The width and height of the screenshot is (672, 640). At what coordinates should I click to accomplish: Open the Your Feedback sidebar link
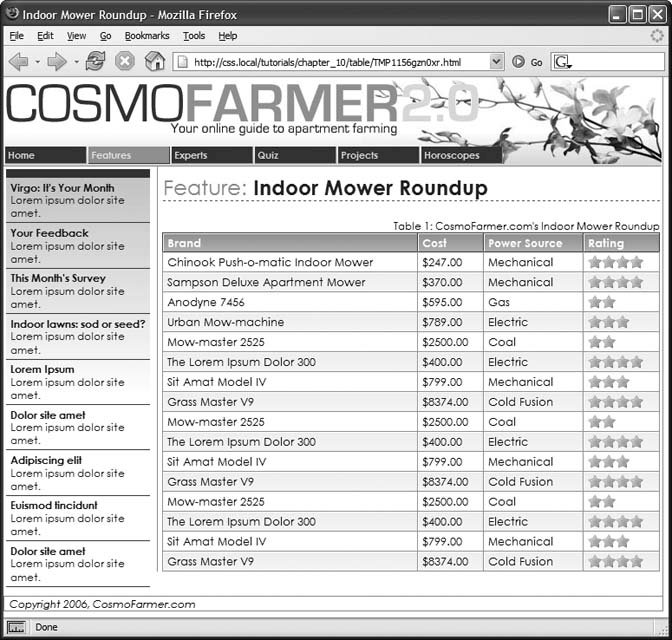49,233
